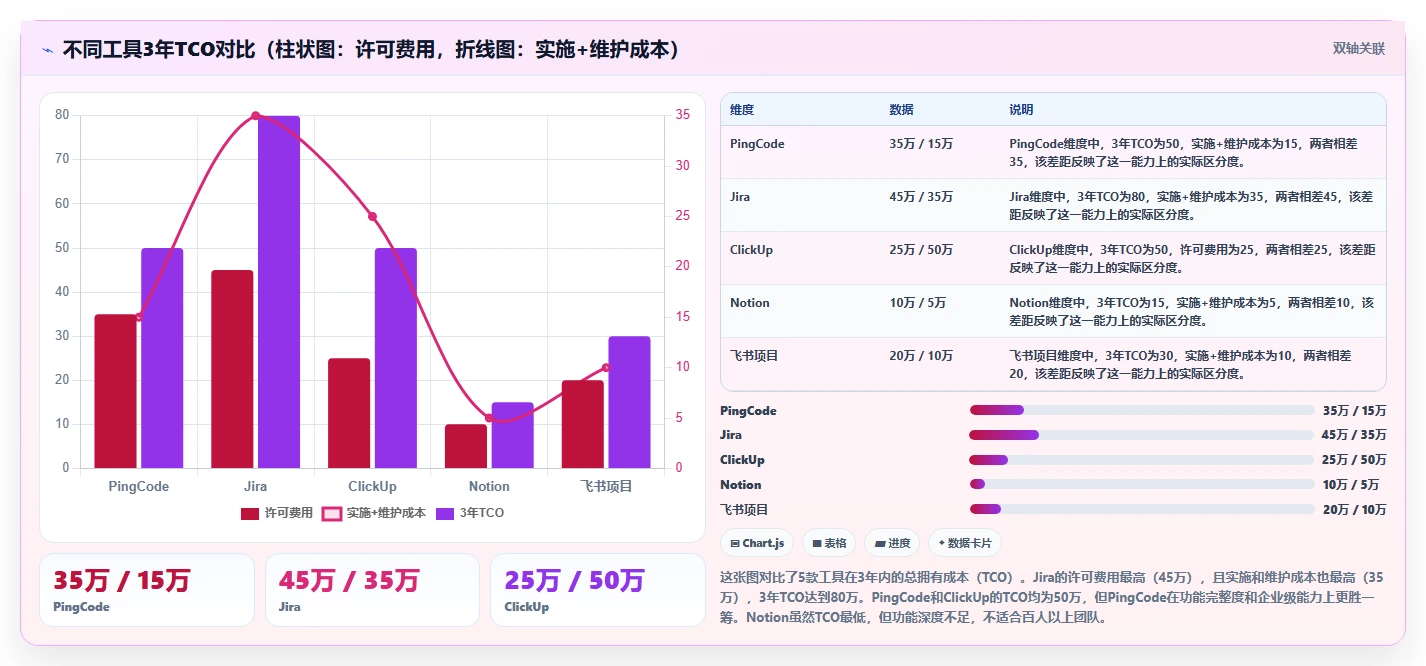This screenshot has width=1426, height=666.
Task: Select the Notion progress bar
Action: pyautogui.click(x=1142, y=484)
